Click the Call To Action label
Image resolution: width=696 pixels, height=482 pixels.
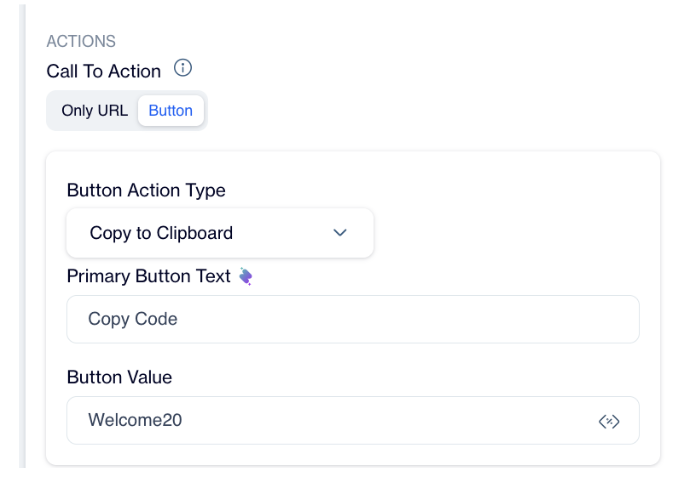click(104, 71)
